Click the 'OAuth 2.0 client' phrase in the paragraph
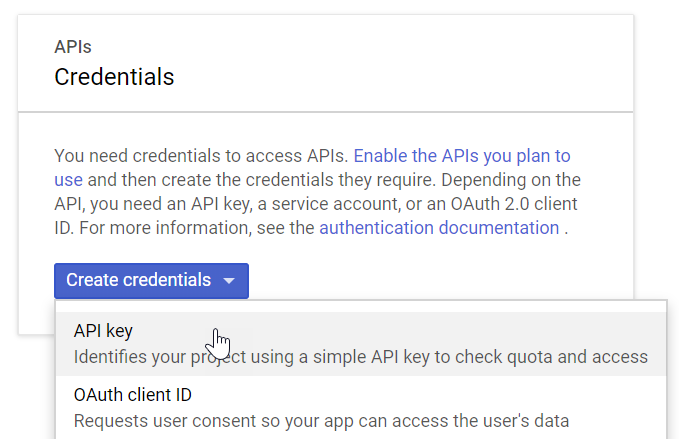The width and height of the screenshot is (679, 439). pos(514,204)
